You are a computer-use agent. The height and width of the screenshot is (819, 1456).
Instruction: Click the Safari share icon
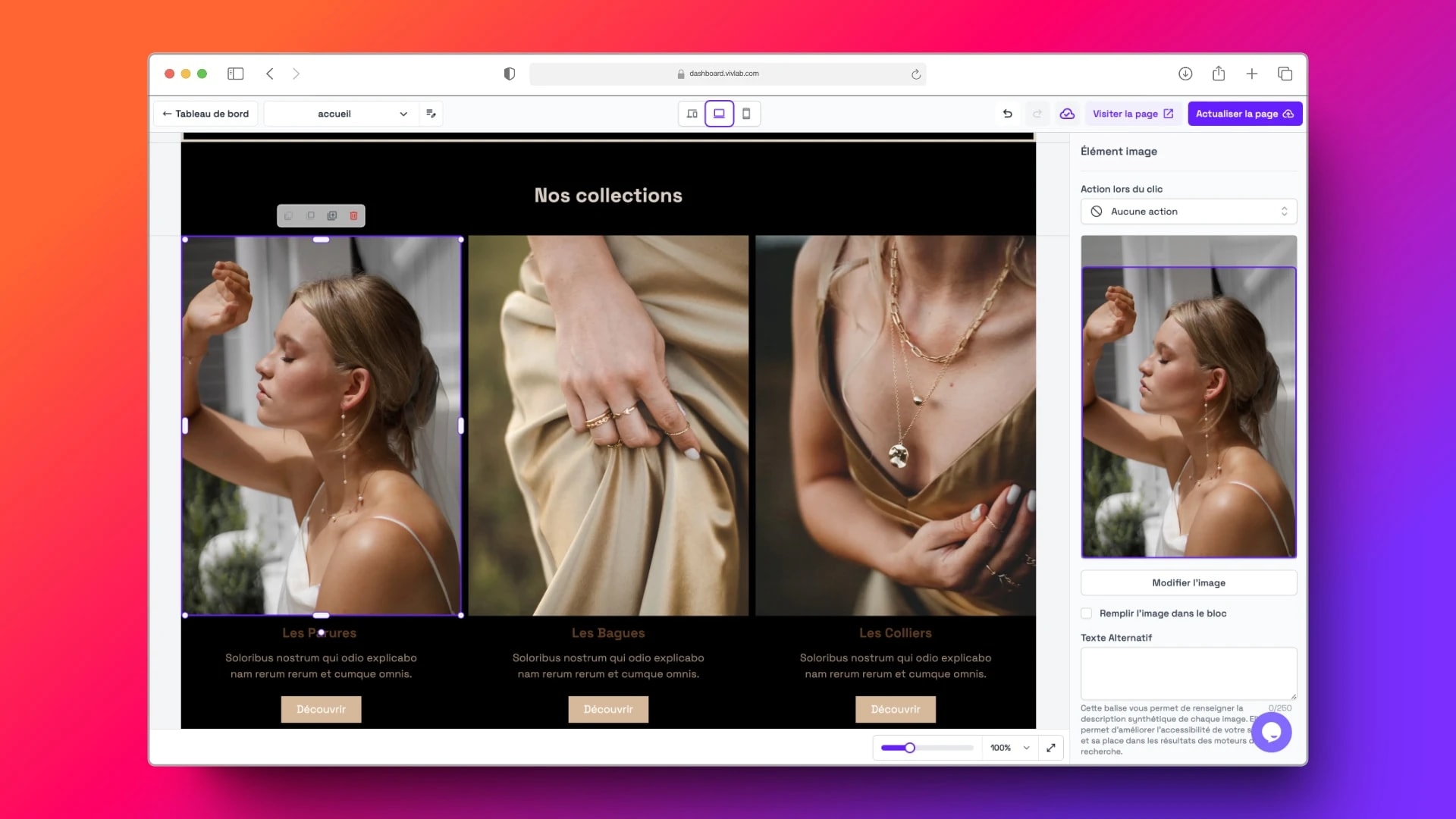click(1219, 73)
